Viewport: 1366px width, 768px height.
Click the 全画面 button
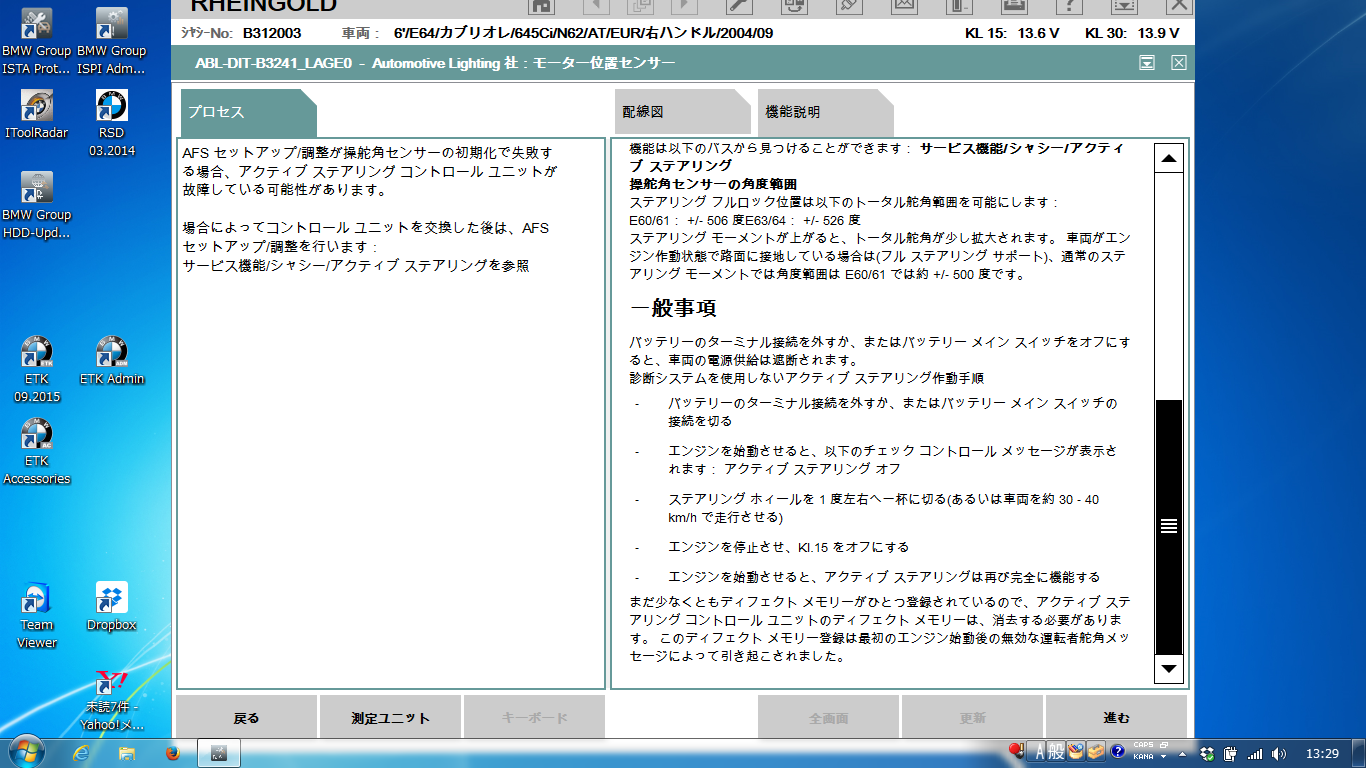pos(829,718)
